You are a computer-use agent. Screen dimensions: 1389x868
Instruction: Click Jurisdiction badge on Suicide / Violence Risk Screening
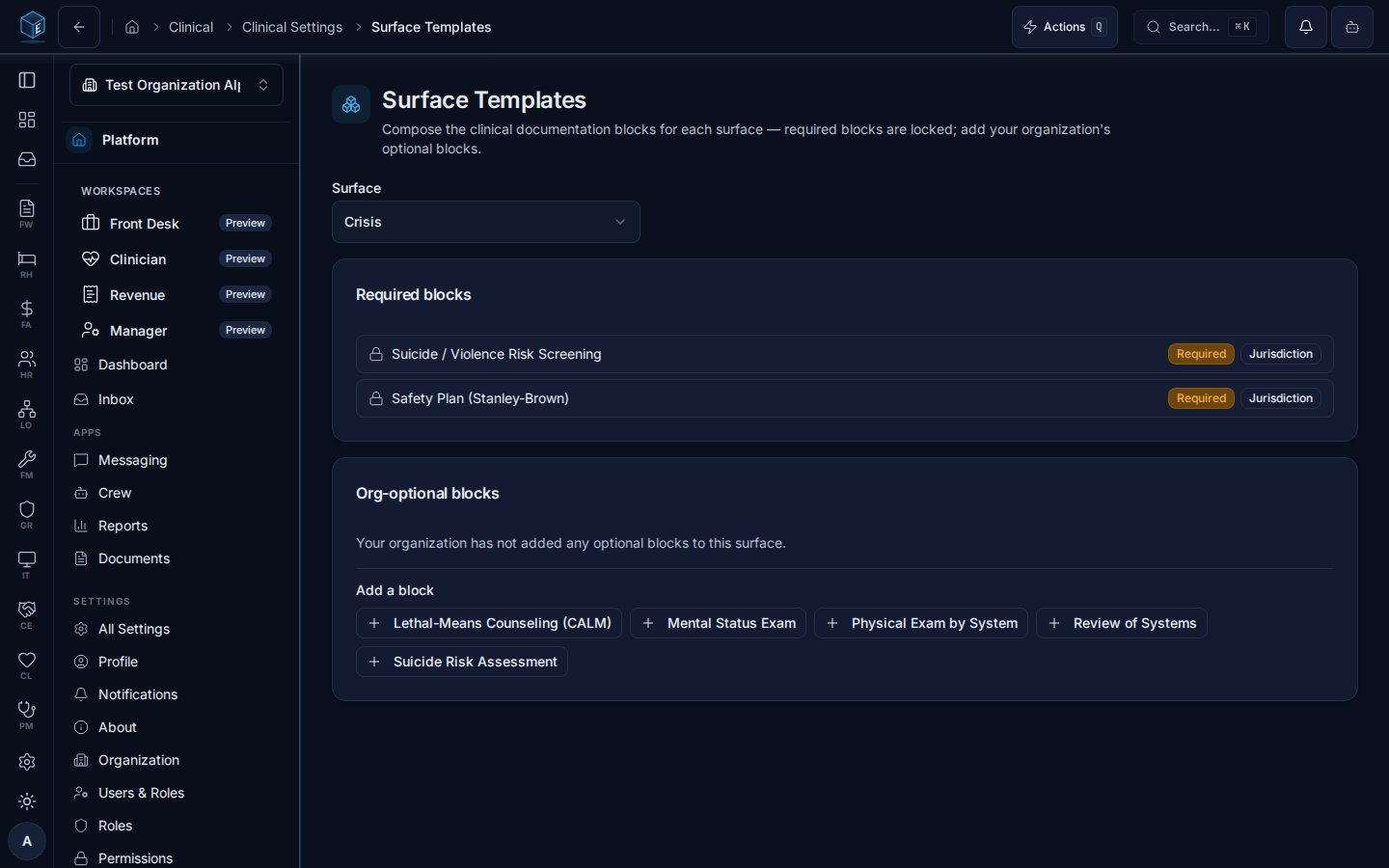click(1281, 354)
